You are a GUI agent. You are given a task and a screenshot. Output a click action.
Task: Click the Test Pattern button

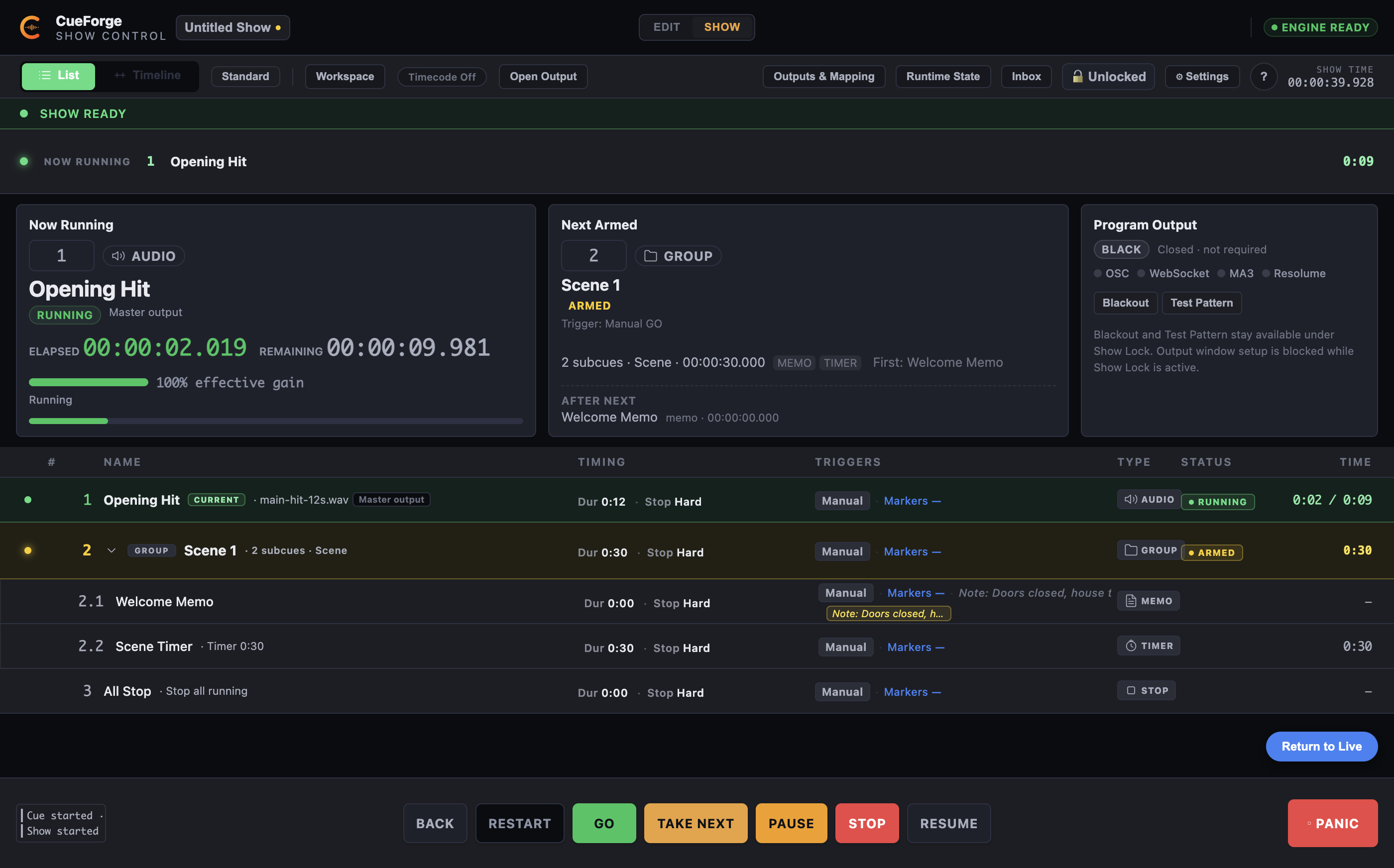click(1202, 303)
